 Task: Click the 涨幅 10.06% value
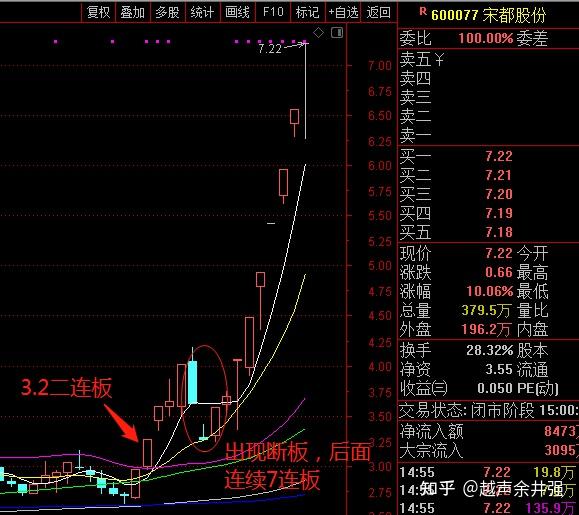click(x=490, y=291)
